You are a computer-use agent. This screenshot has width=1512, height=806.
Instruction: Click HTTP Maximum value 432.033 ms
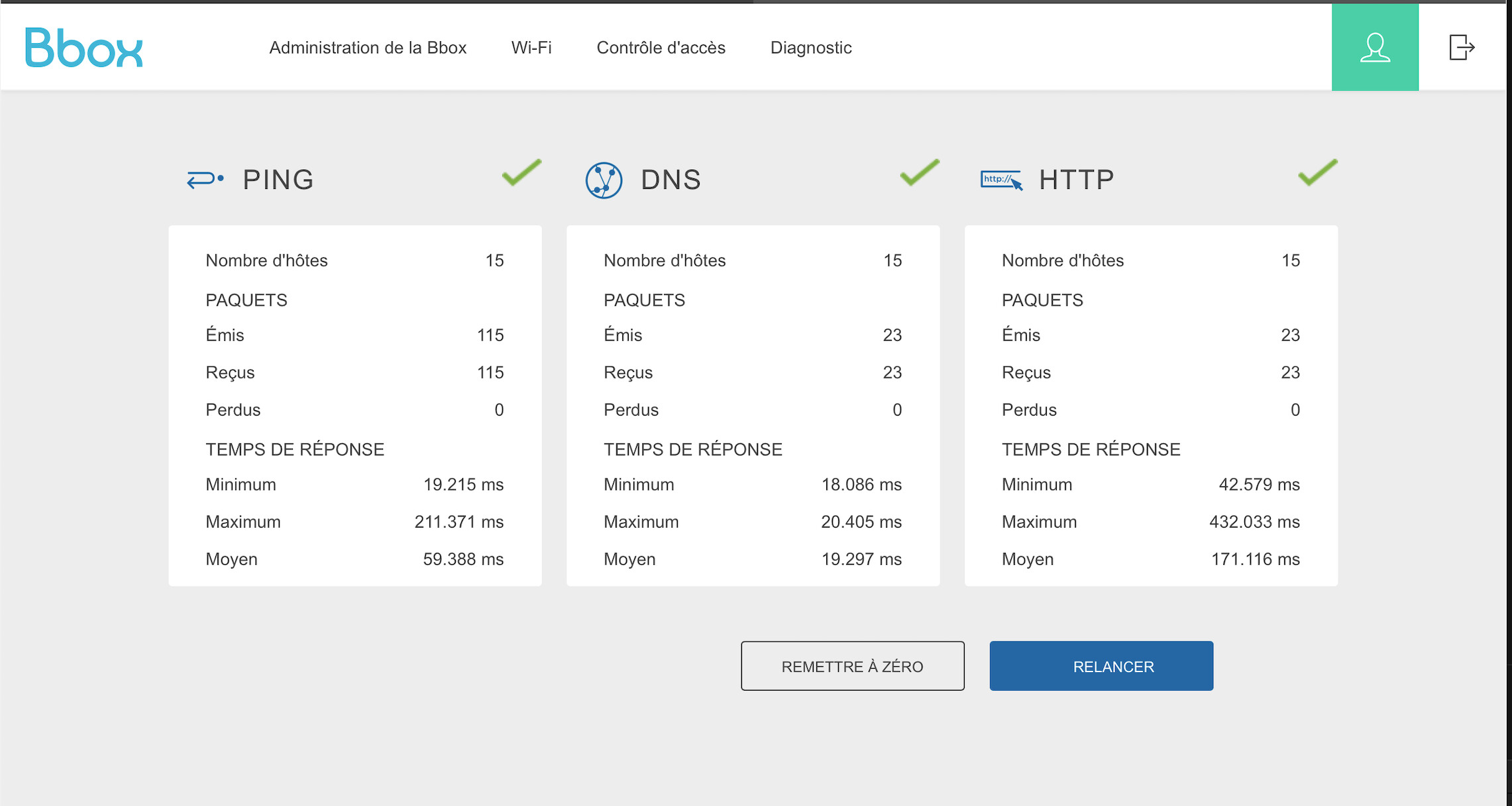pos(1254,522)
